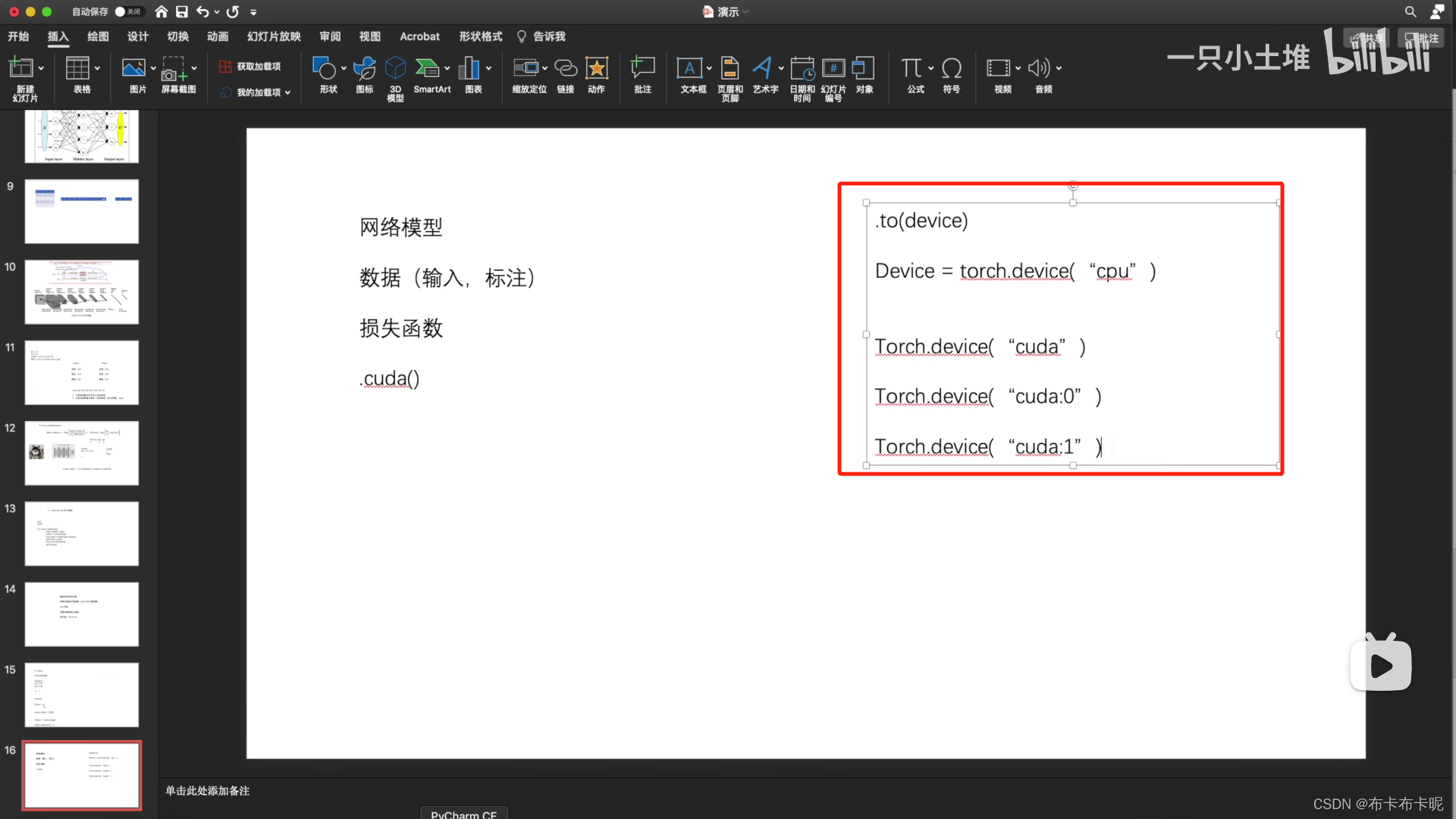The height and width of the screenshot is (819, 1456).
Task: Click the Save icon in title bar
Action: (182, 11)
